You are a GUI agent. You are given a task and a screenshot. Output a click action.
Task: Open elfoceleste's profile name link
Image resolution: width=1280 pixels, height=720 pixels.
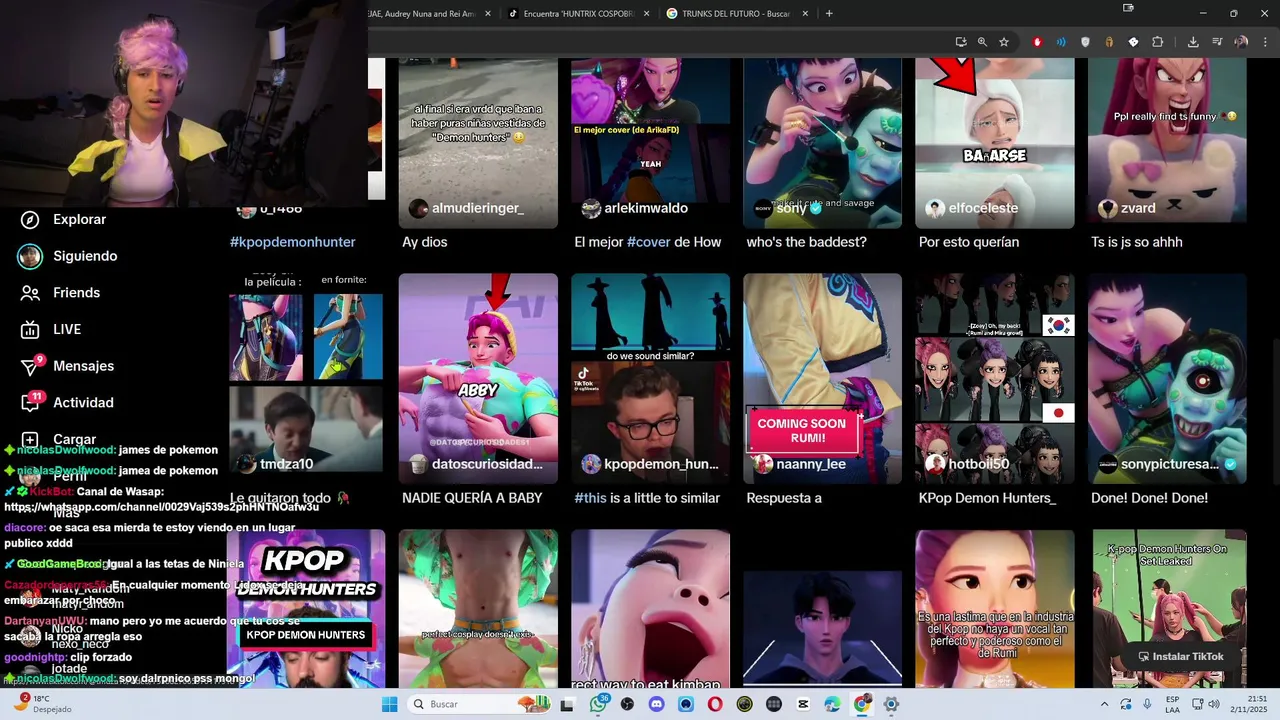pyautogui.click(x=983, y=208)
